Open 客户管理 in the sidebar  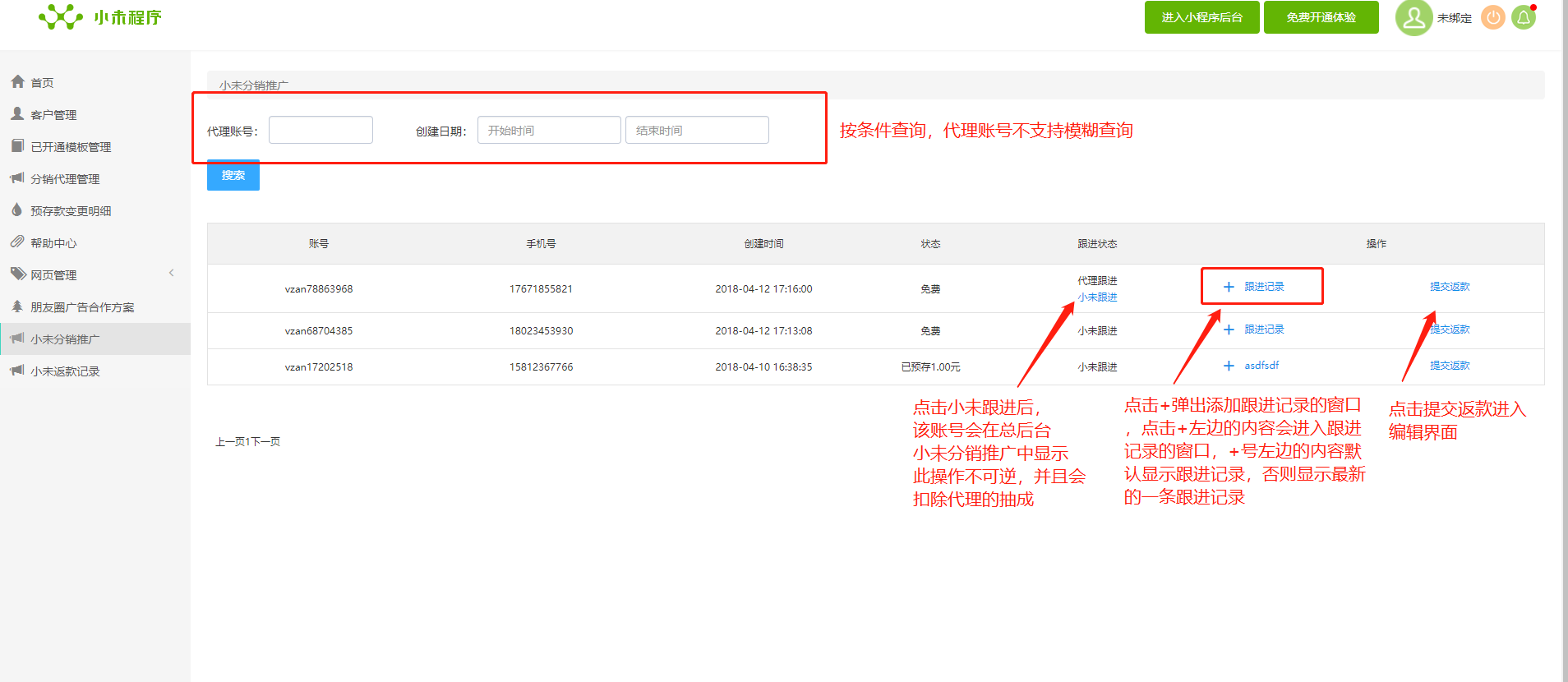tap(53, 115)
